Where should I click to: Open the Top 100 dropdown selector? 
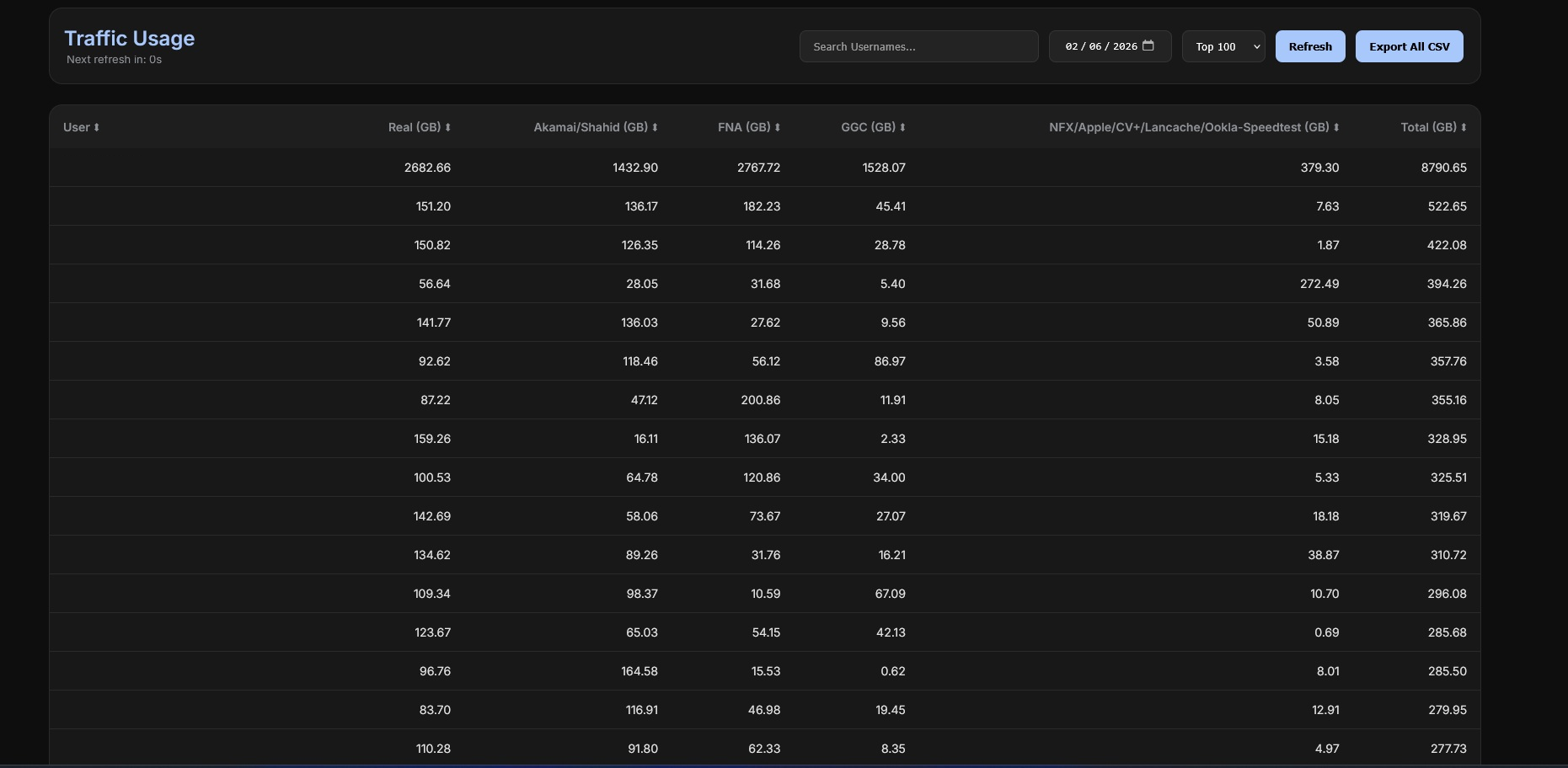pyautogui.click(x=1223, y=46)
